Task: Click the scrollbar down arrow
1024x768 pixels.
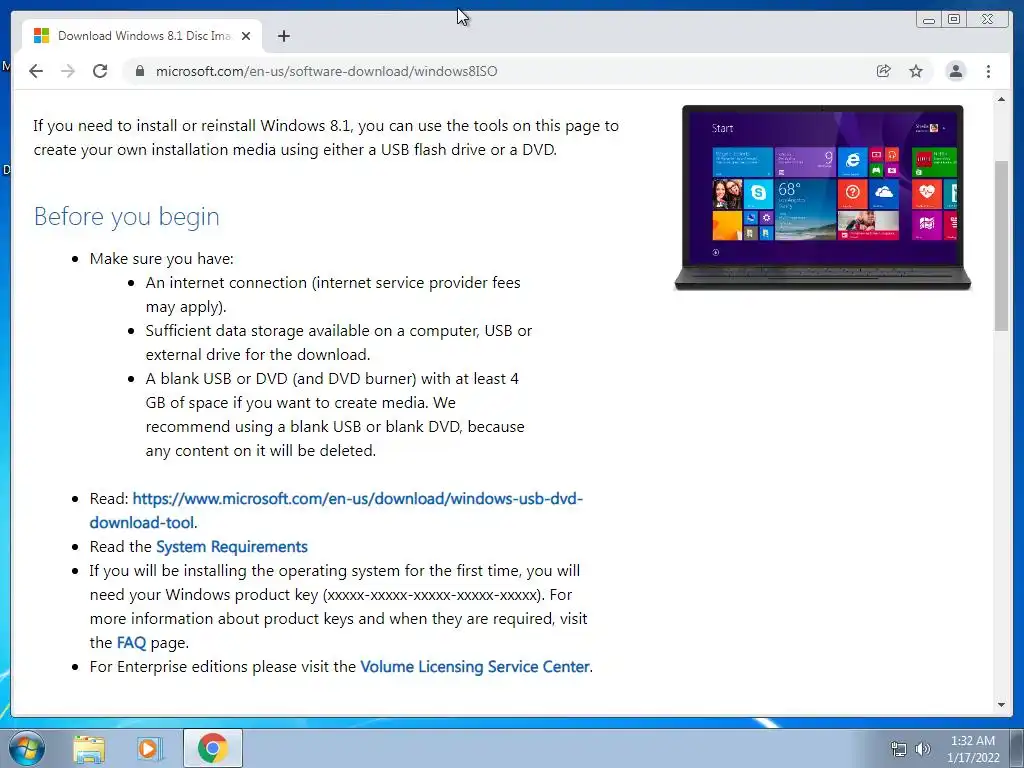Action: click(x=1001, y=705)
